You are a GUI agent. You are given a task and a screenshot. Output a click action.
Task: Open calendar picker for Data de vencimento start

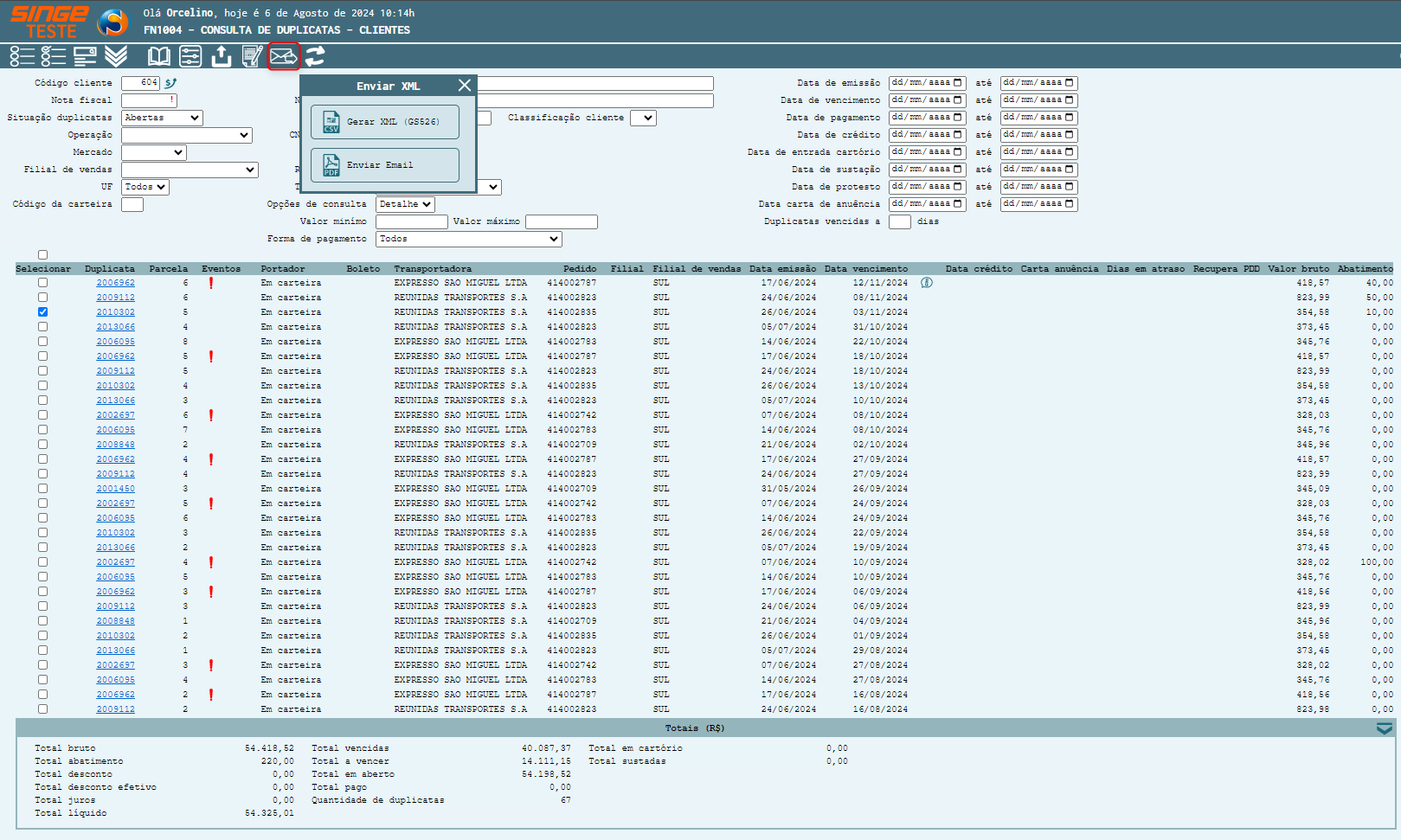pos(958,100)
